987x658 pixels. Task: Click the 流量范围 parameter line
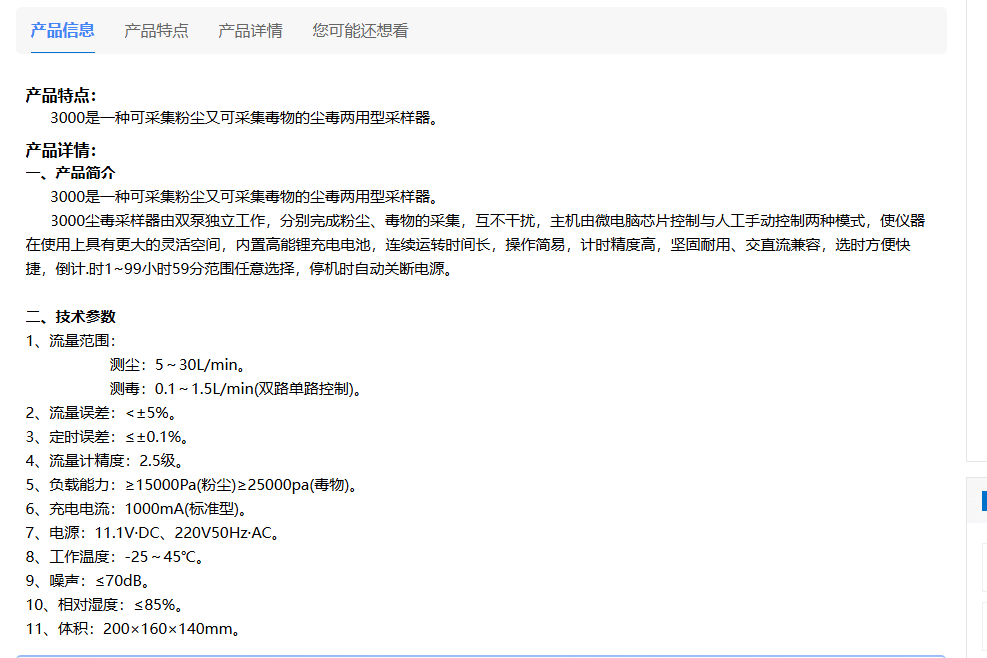pyautogui.click(x=68, y=340)
